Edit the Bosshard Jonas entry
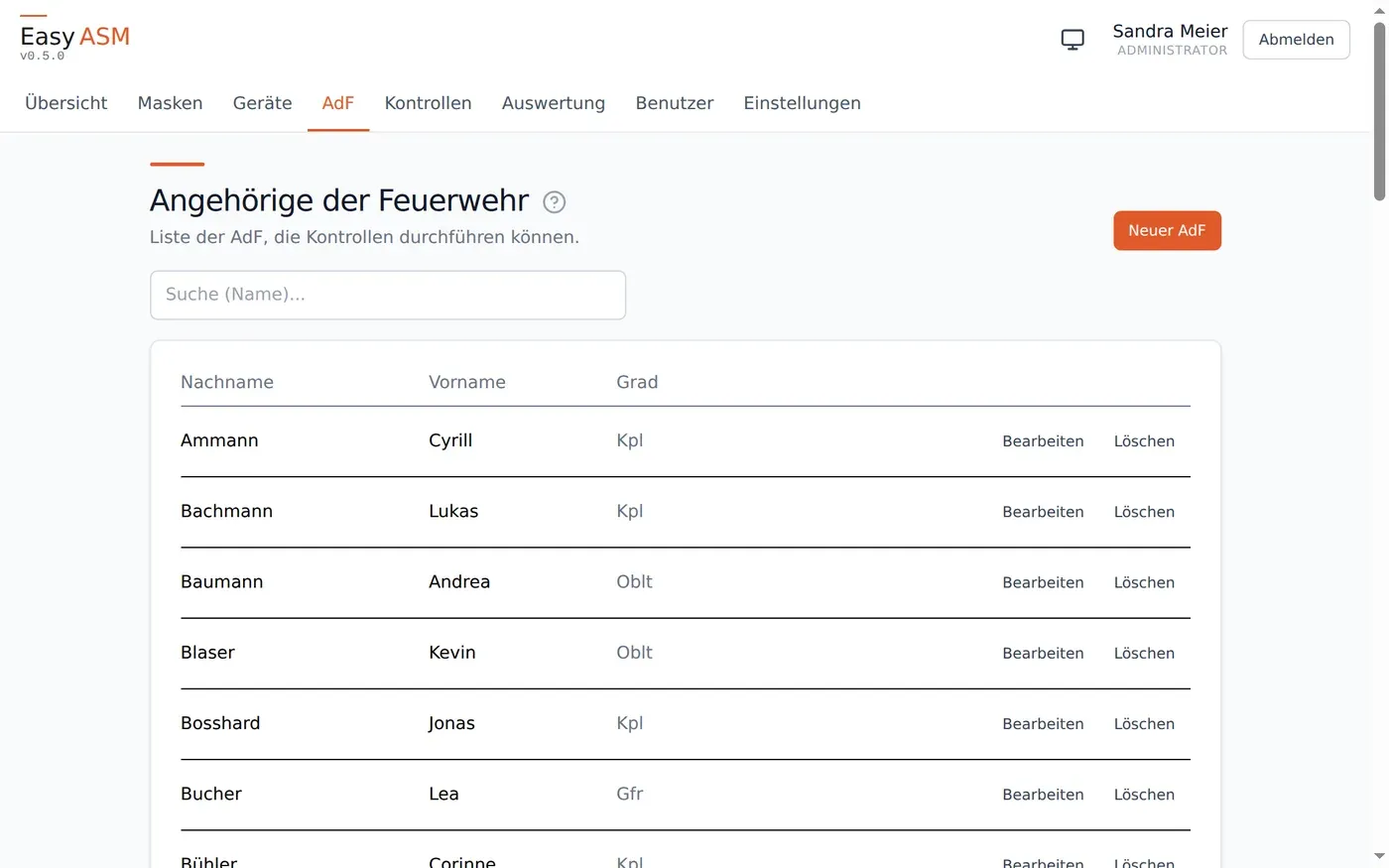This screenshot has height=868, width=1389. [x=1043, y=724]
